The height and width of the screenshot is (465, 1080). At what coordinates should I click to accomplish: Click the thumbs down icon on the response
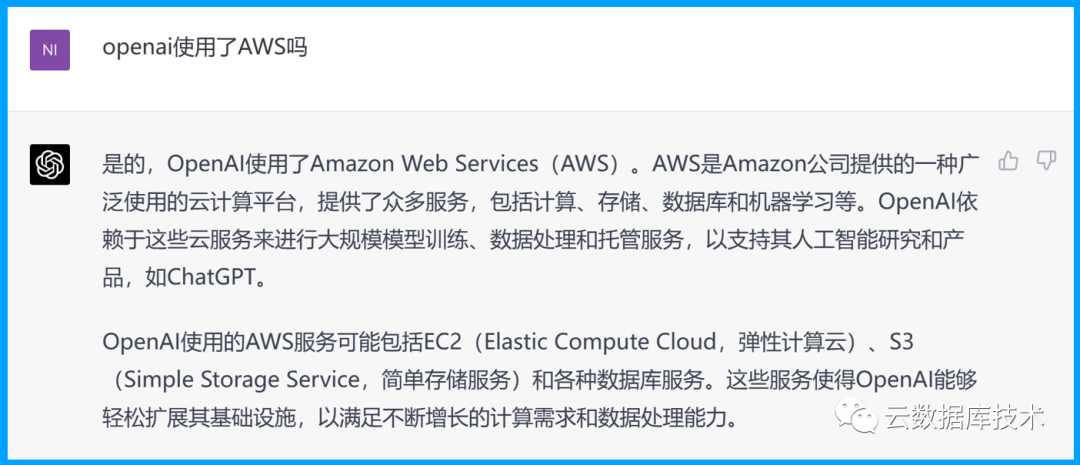tap(1046, 160)
